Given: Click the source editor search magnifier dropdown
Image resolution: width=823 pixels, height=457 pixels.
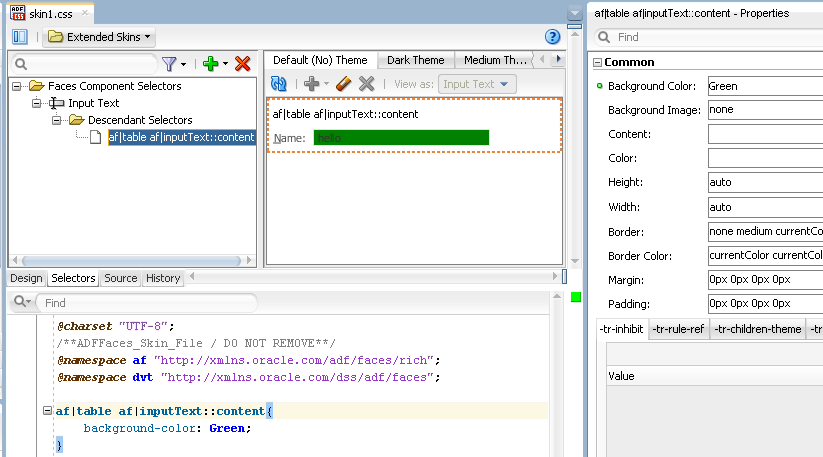Looking at the screenshot, I should (23, 302).
